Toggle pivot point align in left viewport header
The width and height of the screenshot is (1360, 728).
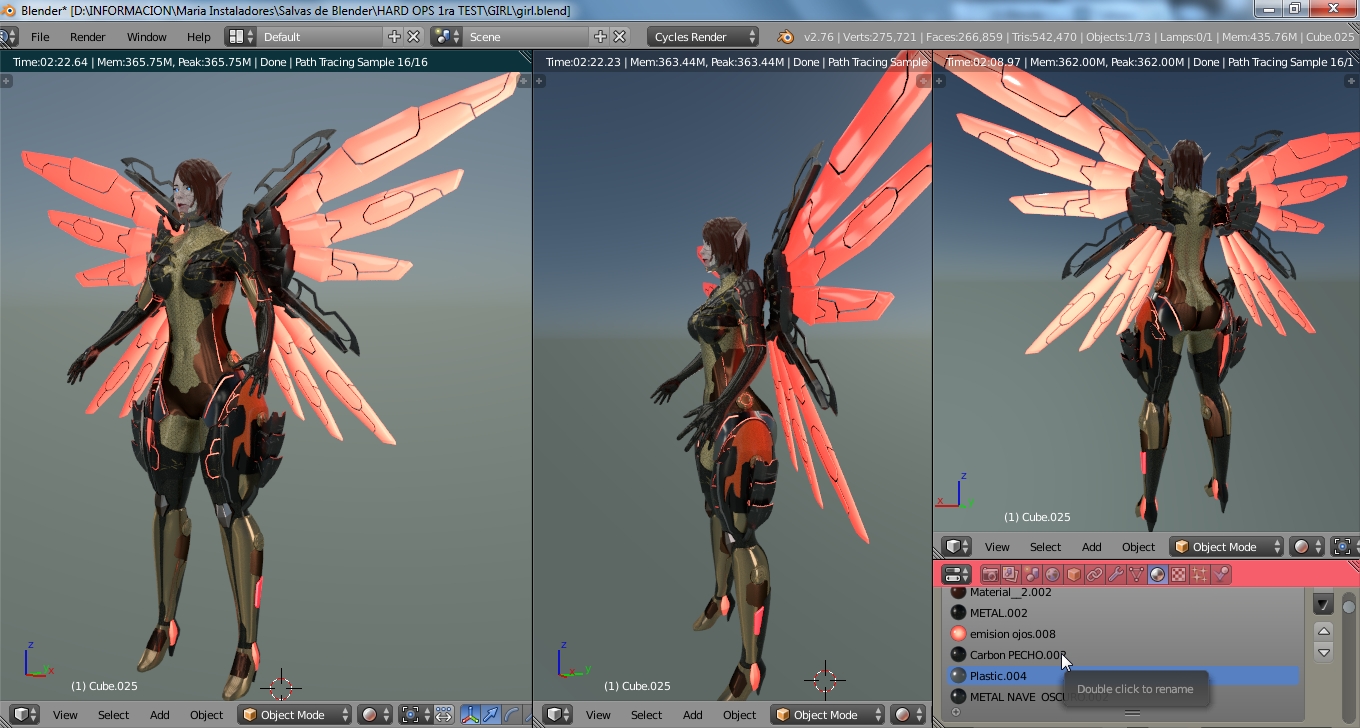[444, 715]
